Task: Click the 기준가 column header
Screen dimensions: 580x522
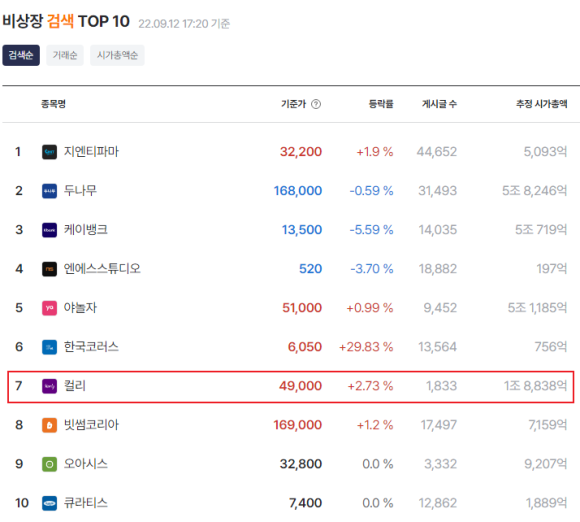Action: click(294, 104)
